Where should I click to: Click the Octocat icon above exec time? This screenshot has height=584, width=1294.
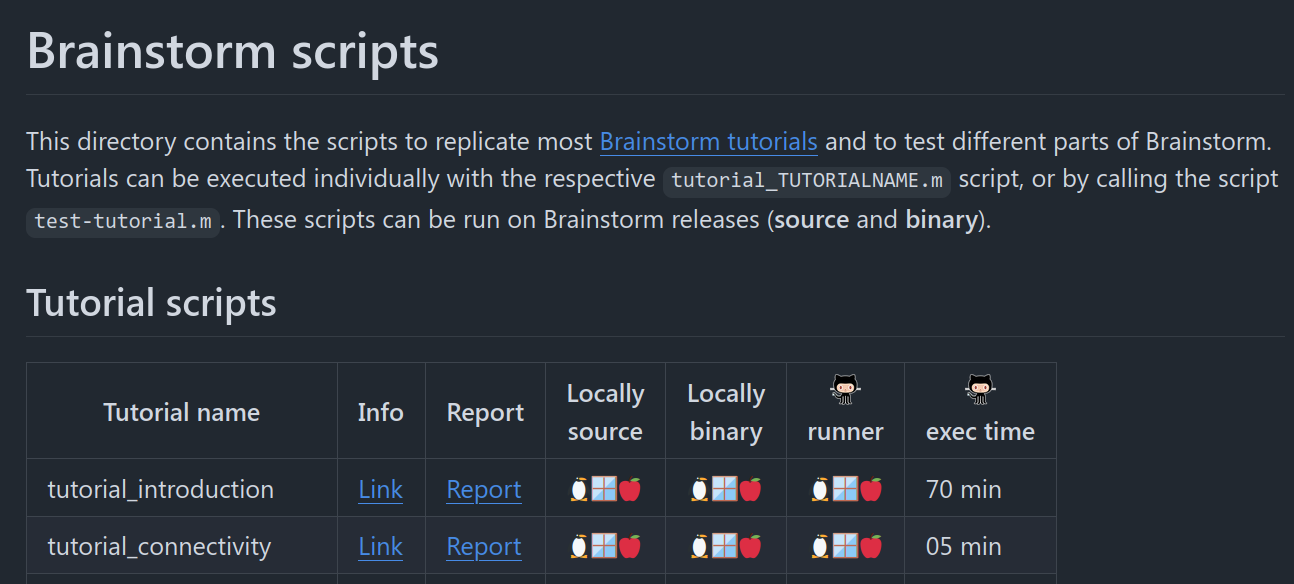980,390
